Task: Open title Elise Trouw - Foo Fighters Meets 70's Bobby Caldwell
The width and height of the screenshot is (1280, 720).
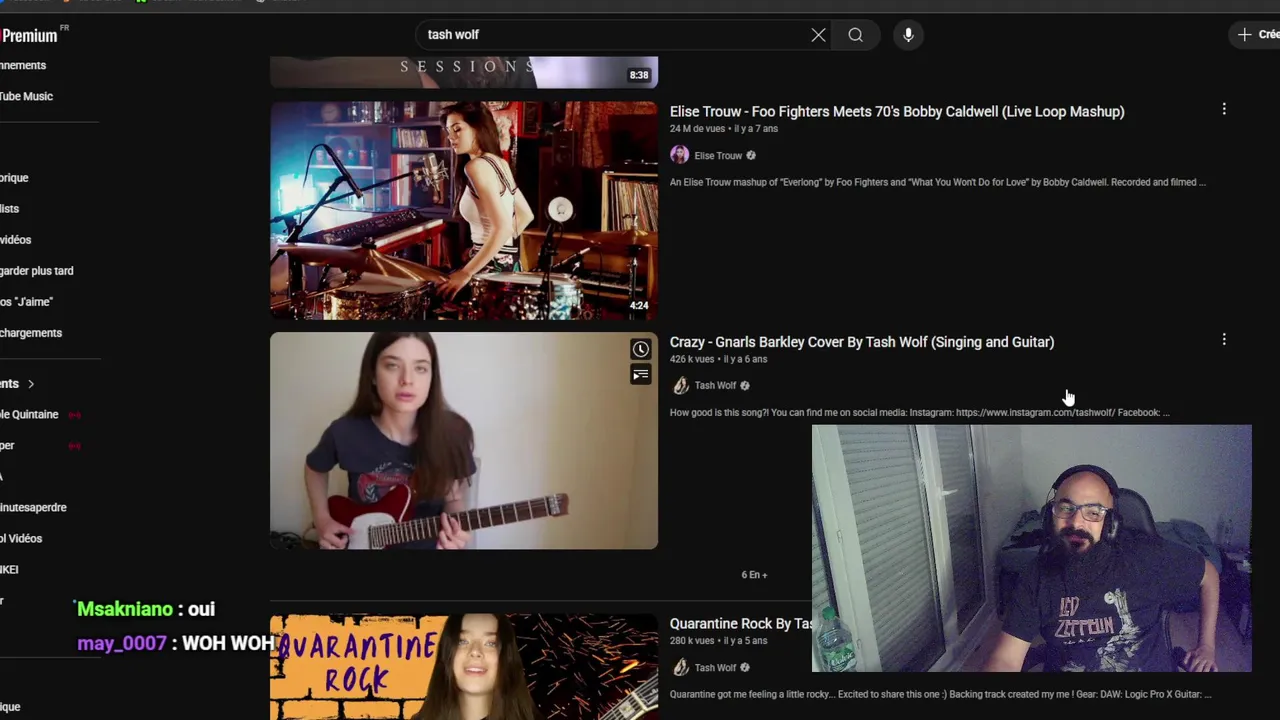Action: (897, 111)
